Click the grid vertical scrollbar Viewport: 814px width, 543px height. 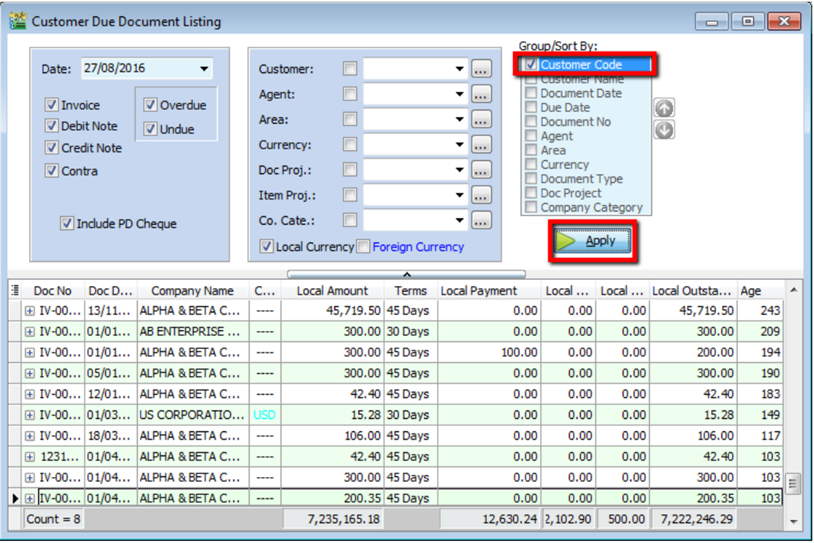click(793, 400)
